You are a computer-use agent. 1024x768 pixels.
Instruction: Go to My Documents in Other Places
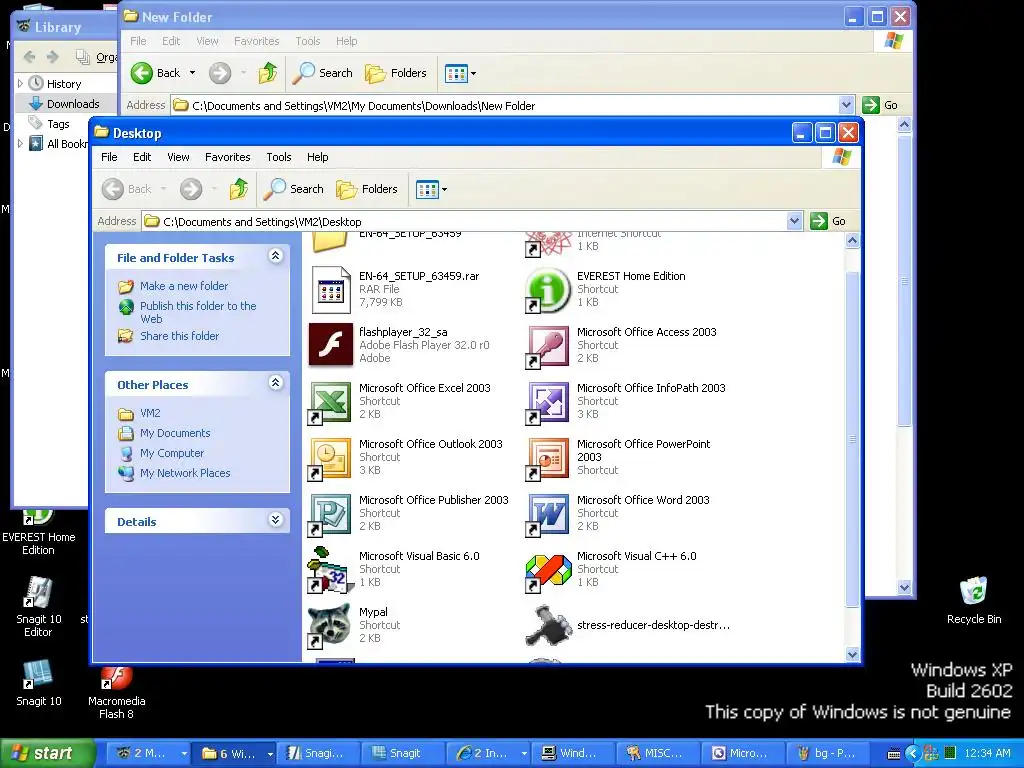click(175, 433)
